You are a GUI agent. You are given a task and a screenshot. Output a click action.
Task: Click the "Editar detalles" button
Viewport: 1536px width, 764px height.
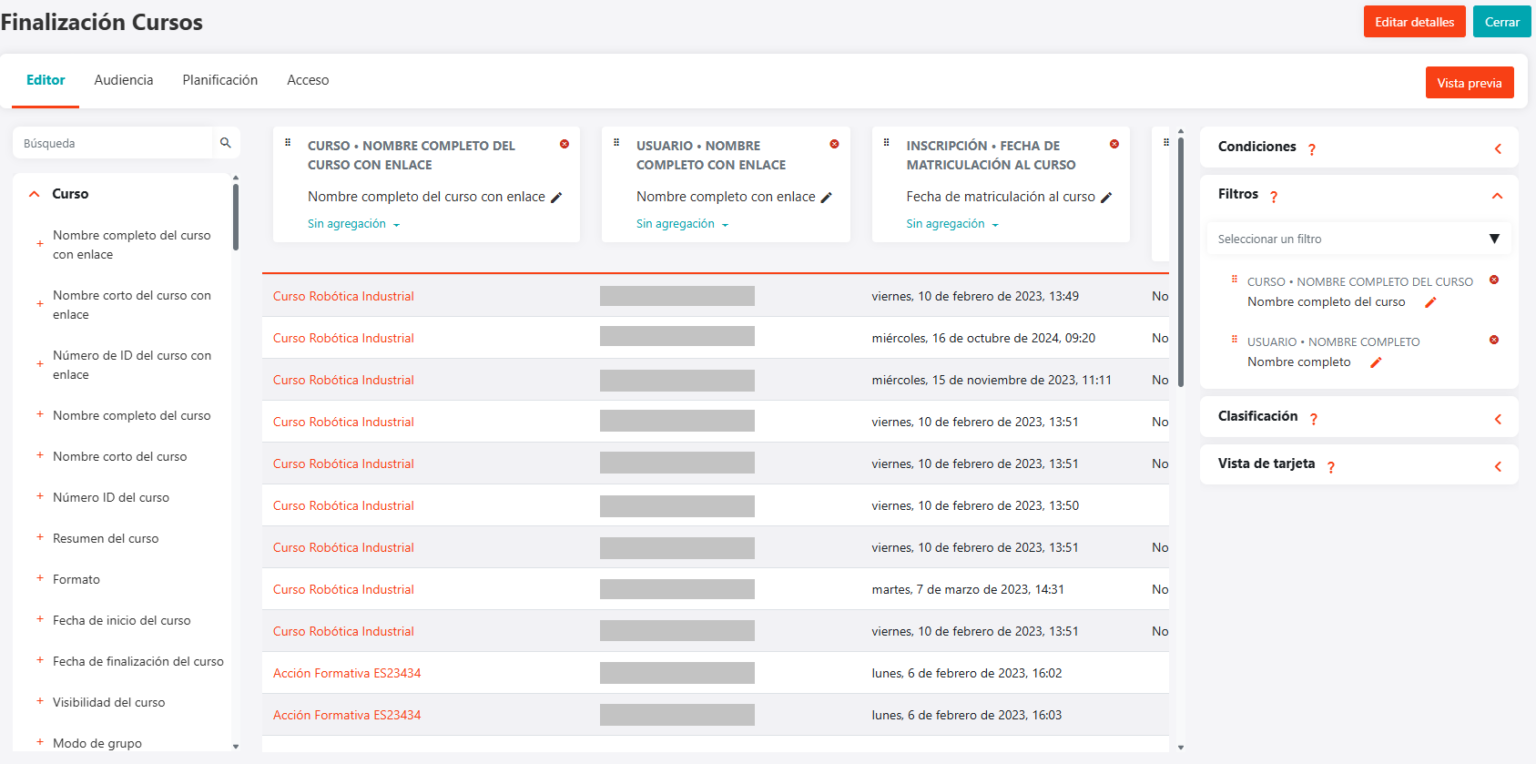point(1413,21)
